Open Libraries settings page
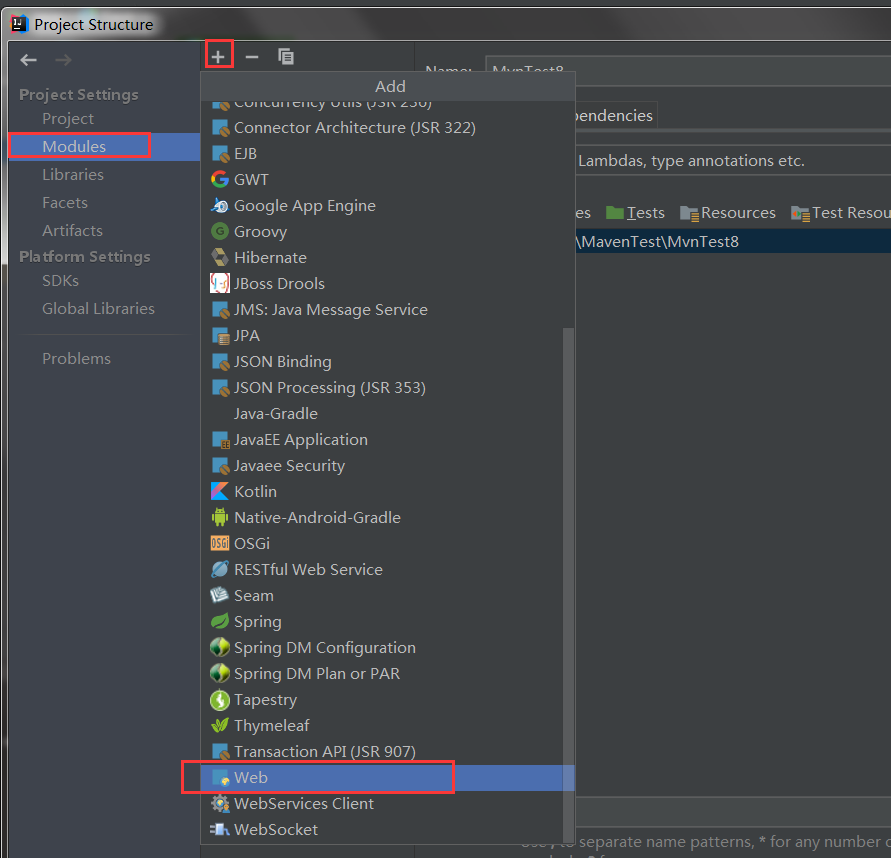Image resolution: width=891 pixels, height=858 pixels. [73, 174]
